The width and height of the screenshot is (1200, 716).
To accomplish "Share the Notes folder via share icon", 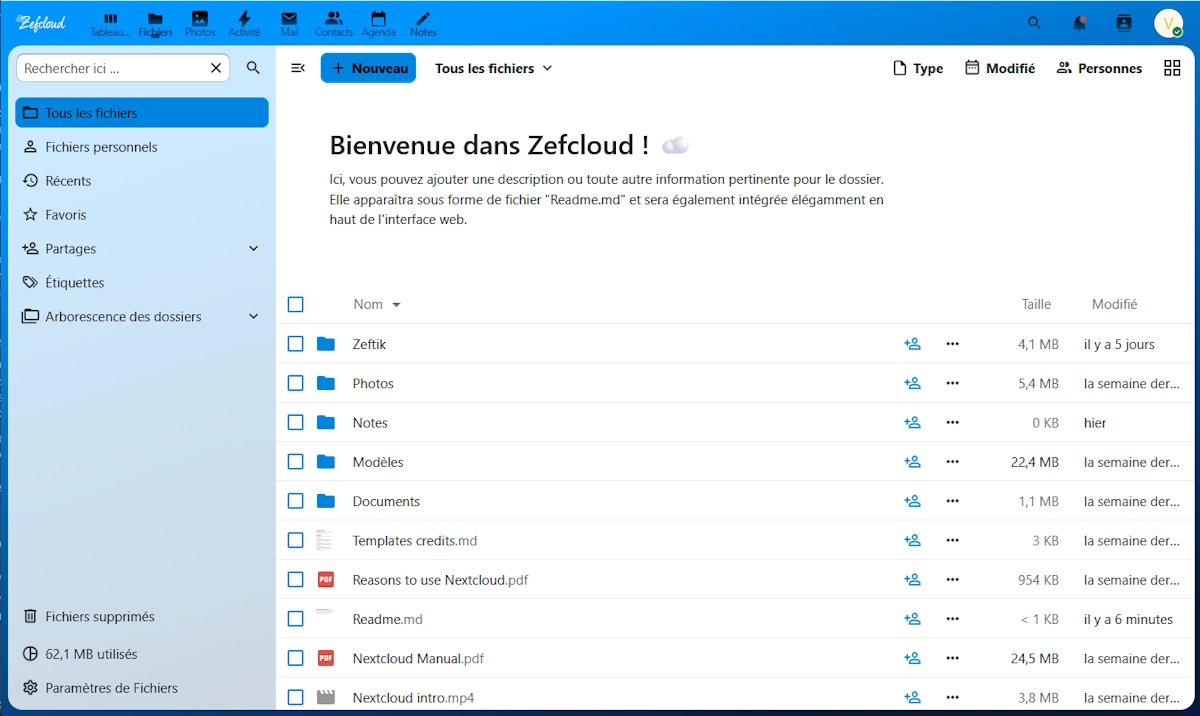I will (x=912, y=423).
